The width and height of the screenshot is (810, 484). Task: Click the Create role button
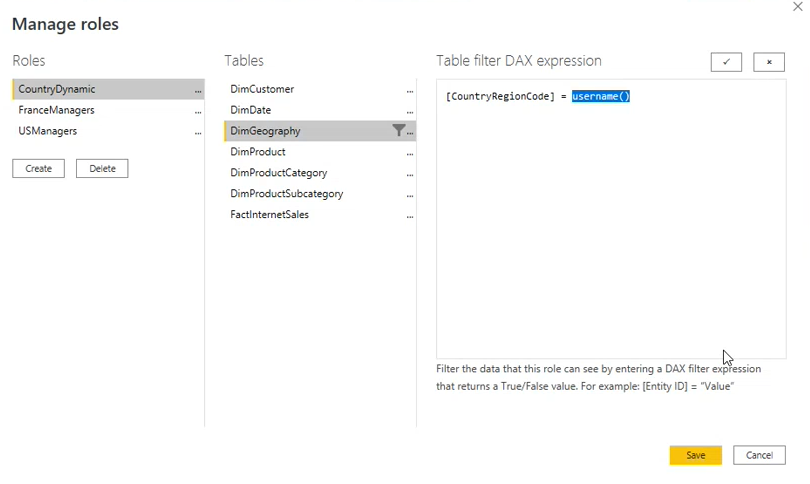coord(38,169)
